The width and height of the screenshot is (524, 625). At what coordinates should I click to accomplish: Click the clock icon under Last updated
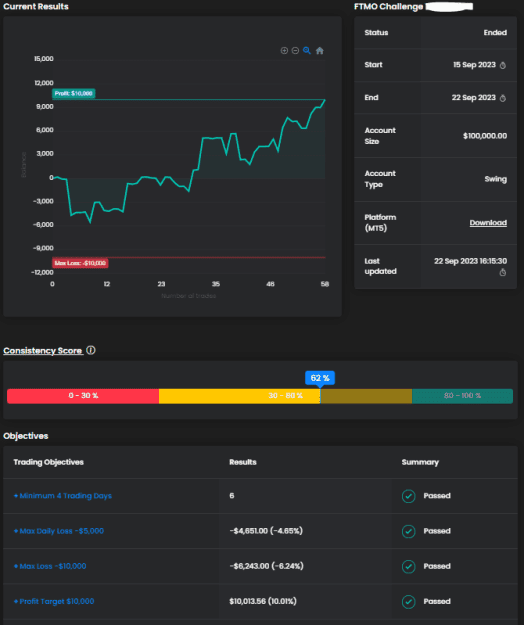(503, 272)
